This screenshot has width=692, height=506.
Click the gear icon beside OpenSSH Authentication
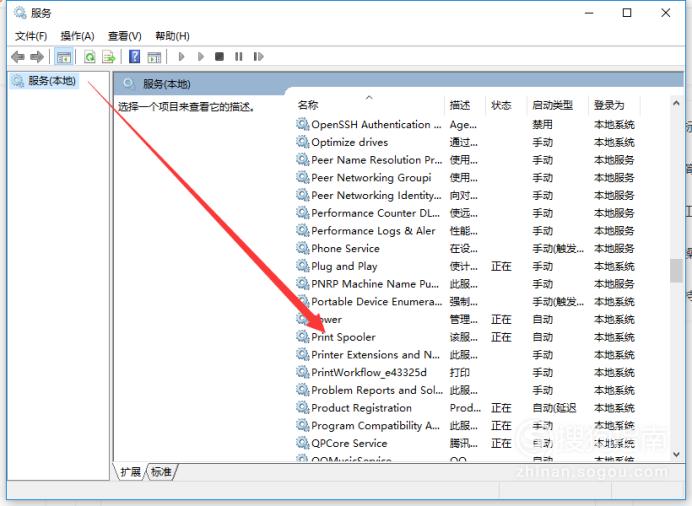tap(302, 124)
